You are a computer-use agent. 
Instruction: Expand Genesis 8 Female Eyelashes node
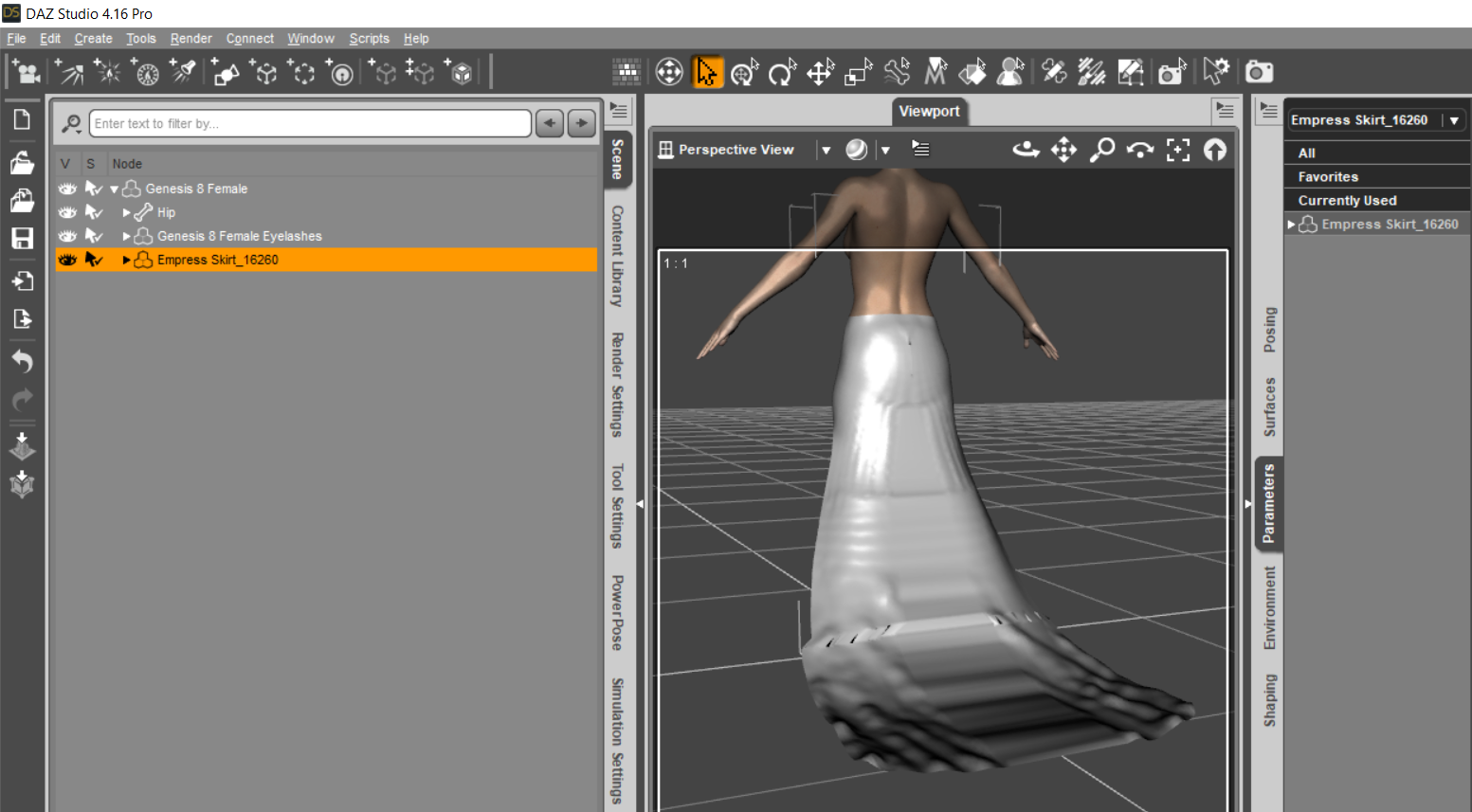point(127,236)
